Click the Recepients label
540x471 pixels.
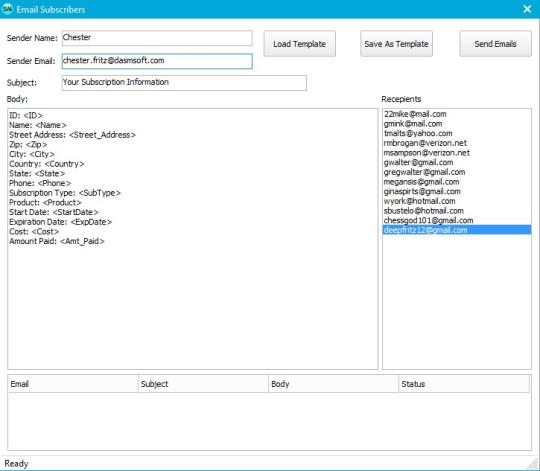tap(401, 99)
